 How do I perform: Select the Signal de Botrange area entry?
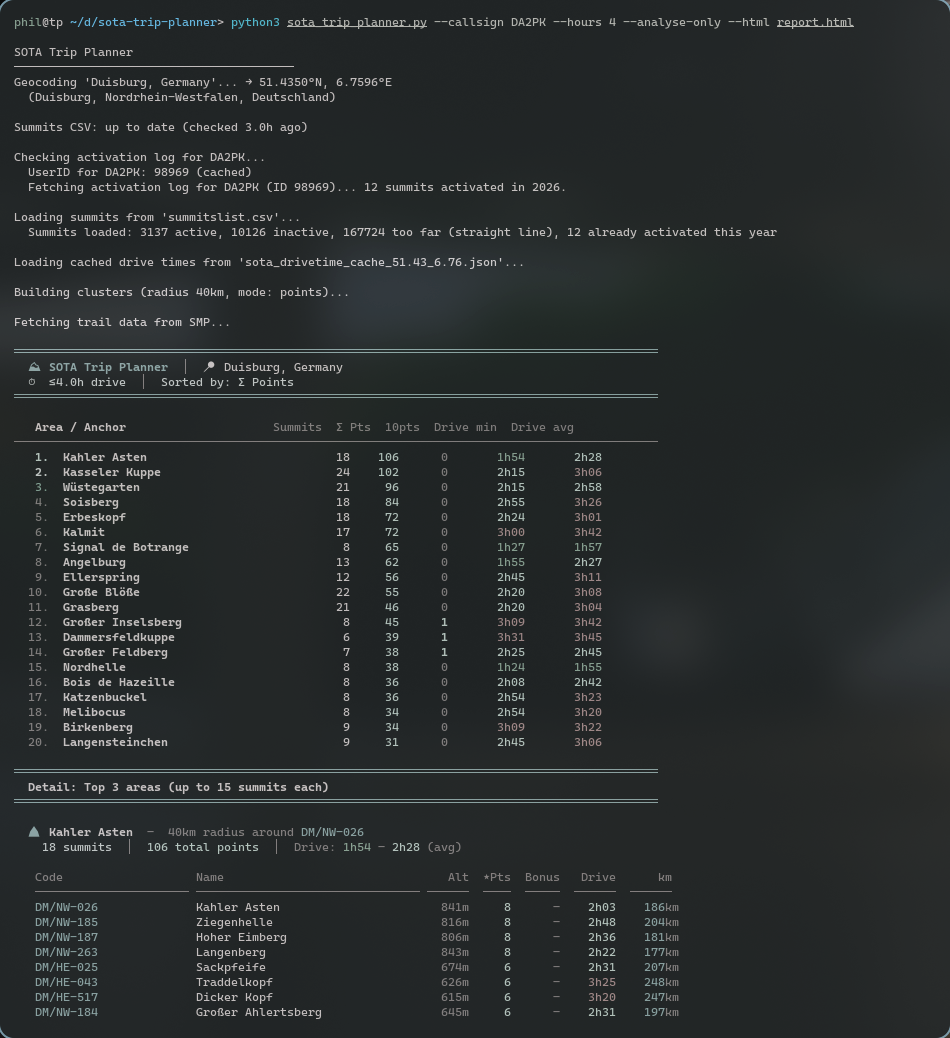tap(125, 547)
